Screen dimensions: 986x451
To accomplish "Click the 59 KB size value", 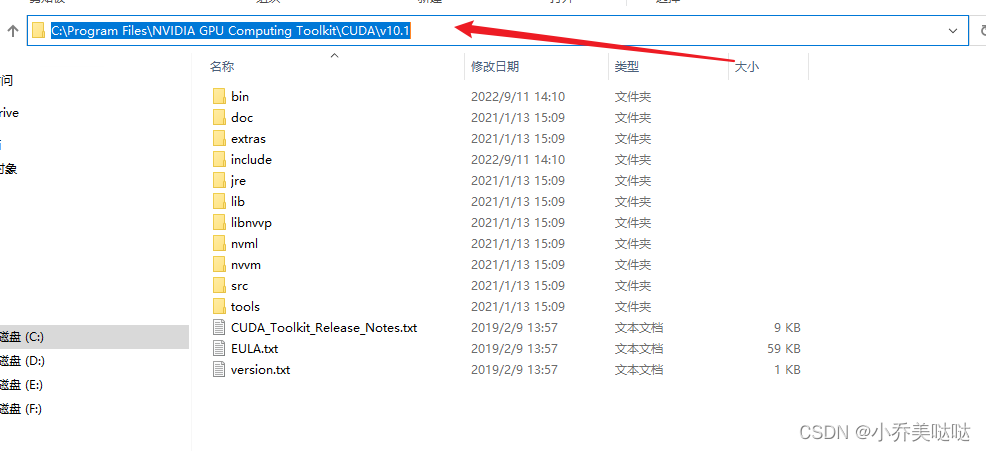I will click(x=784, y=348).
